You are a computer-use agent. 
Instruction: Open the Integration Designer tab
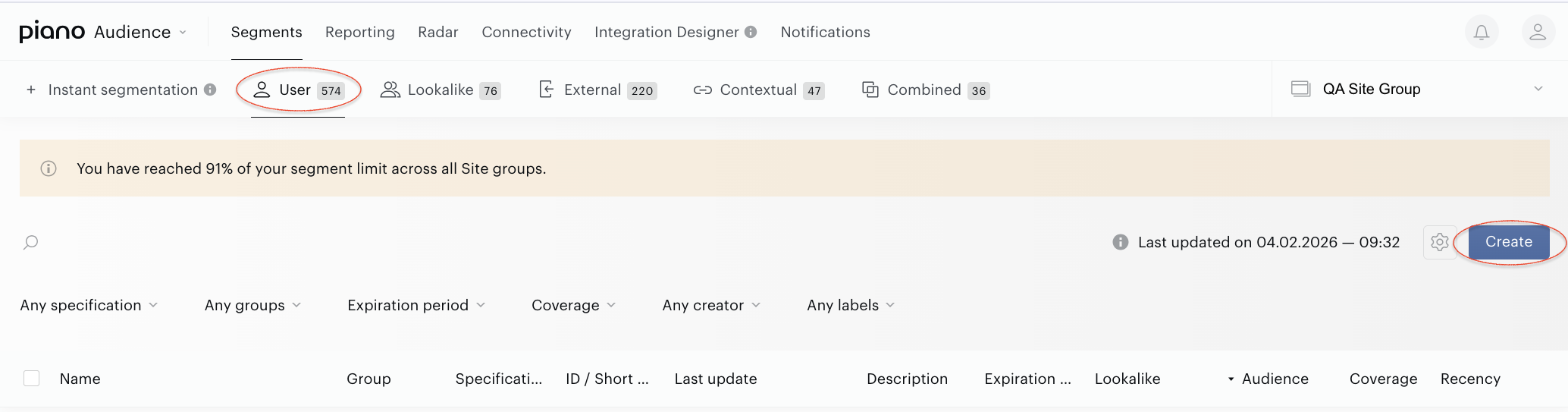[666, 32]
